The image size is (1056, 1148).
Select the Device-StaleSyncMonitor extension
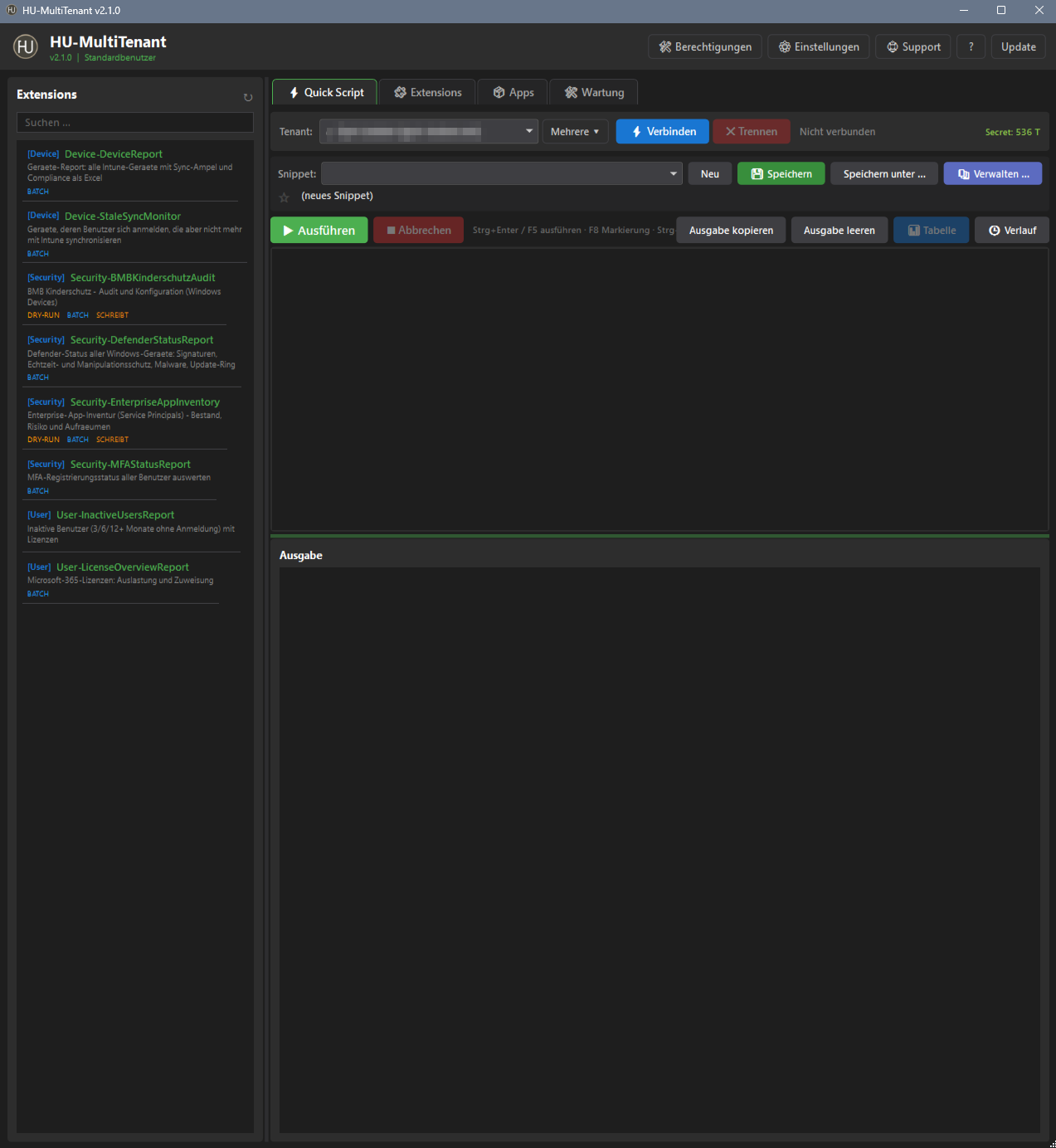tap(133, 234)
